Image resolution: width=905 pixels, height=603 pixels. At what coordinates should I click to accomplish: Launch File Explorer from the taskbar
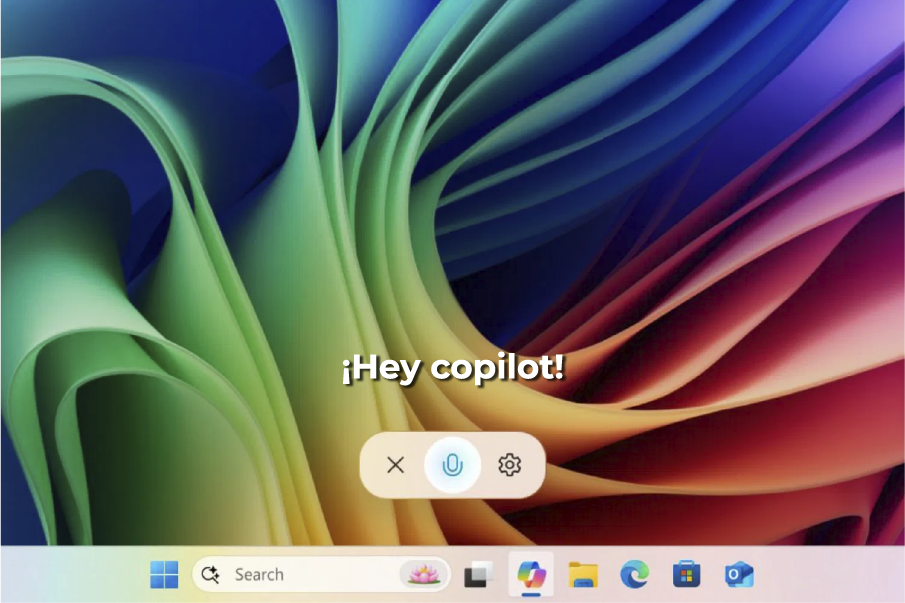pyautogui.click(x=583, y=575)
